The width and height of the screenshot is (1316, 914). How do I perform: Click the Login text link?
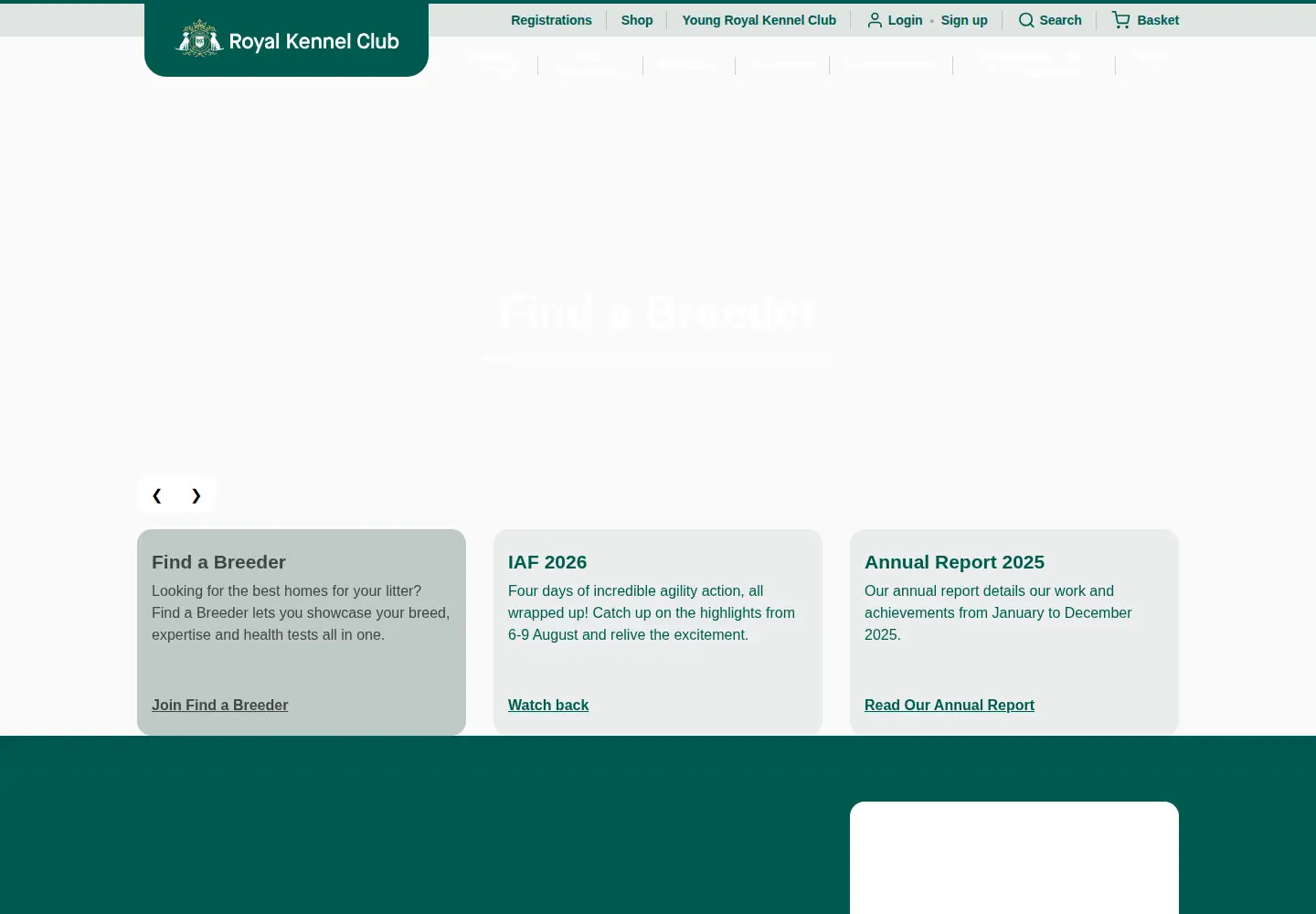(905, 20)
